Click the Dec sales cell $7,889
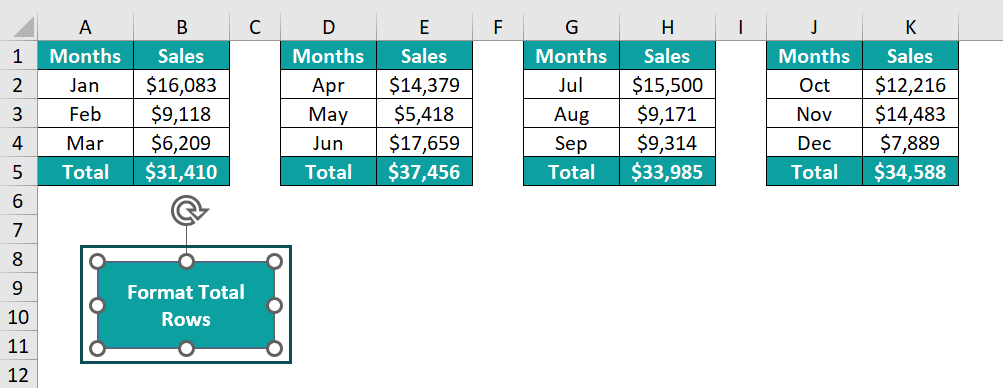Viewport: 1003px width, 388px height. tap(910, 143)
